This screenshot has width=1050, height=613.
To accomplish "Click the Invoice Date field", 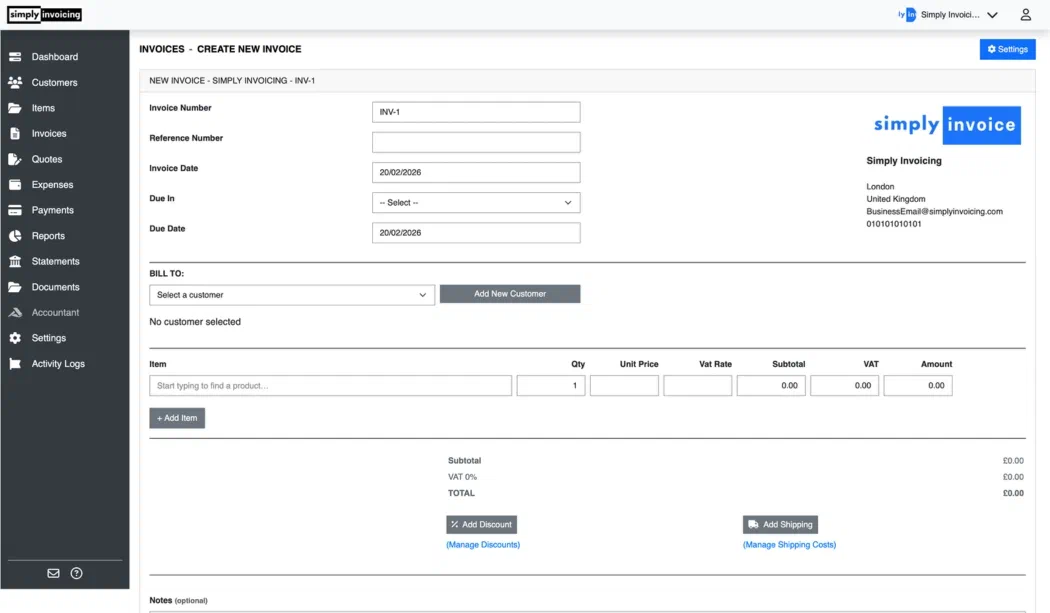I will pyautogui.click(x=476, y=172).
